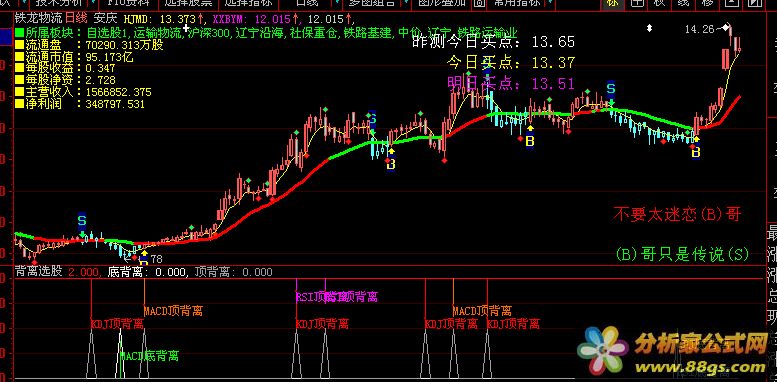Open the F10资料 toolbar tab
This screenshot has height=382, width=777.
coord(128,2)
